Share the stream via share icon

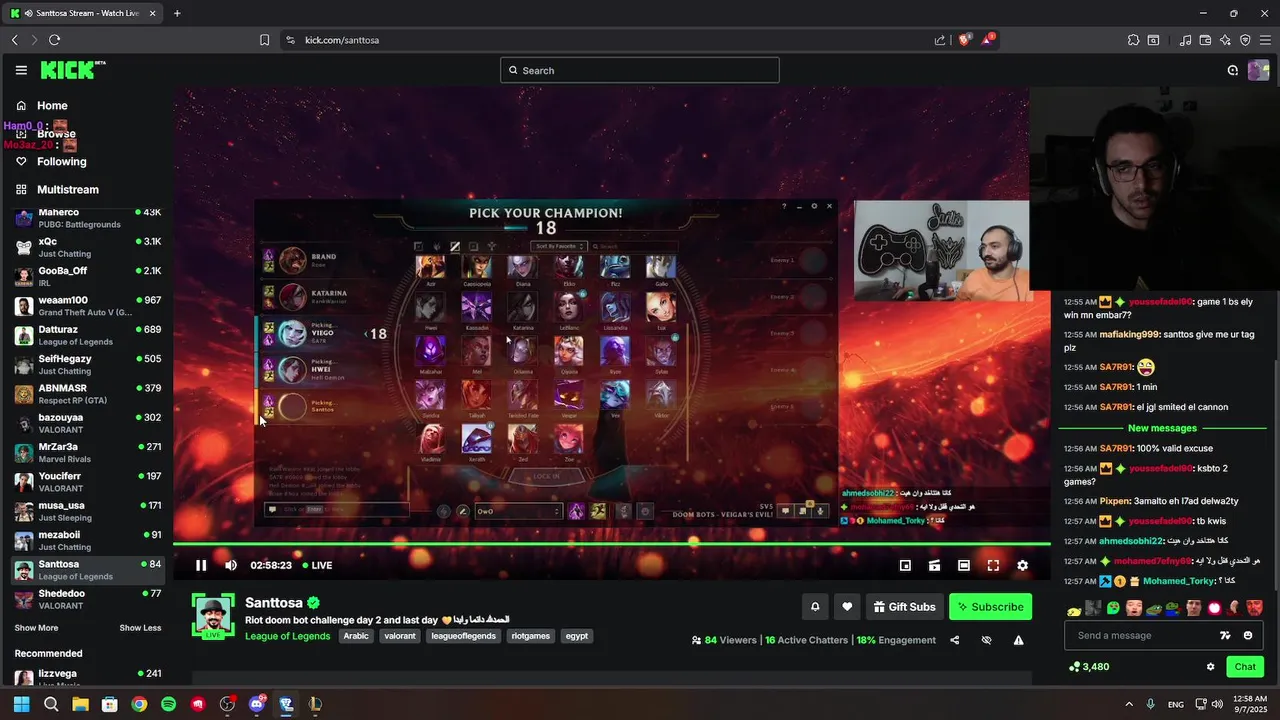click(954, 640)
